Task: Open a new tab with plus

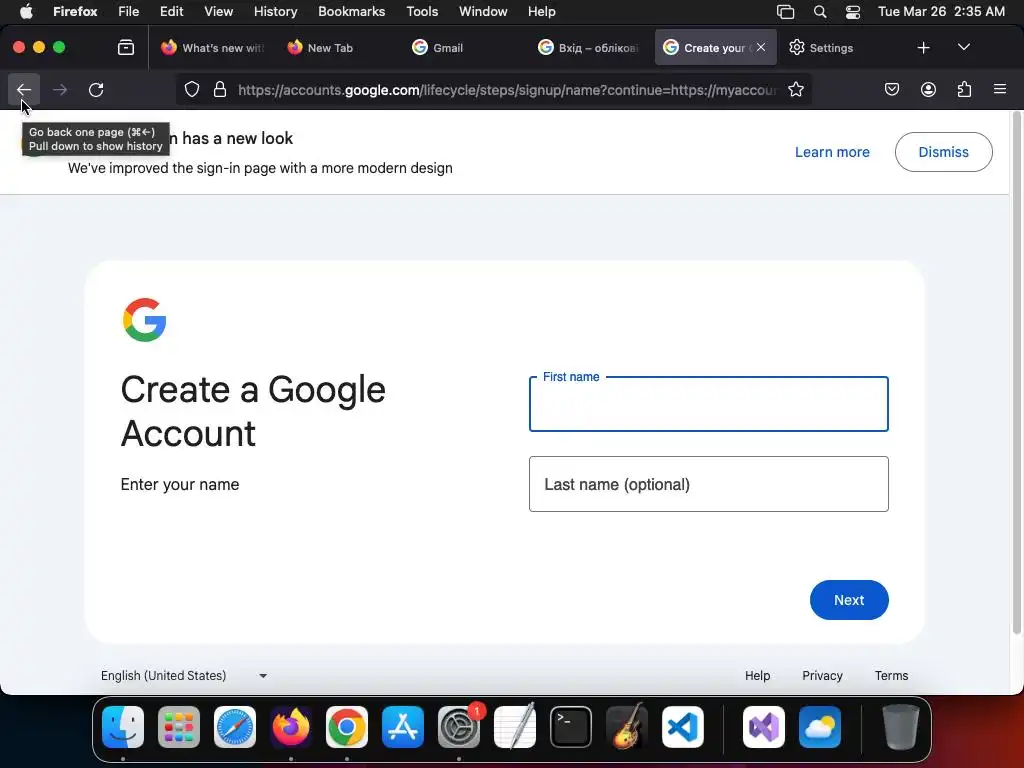Action: coord(923,48)
